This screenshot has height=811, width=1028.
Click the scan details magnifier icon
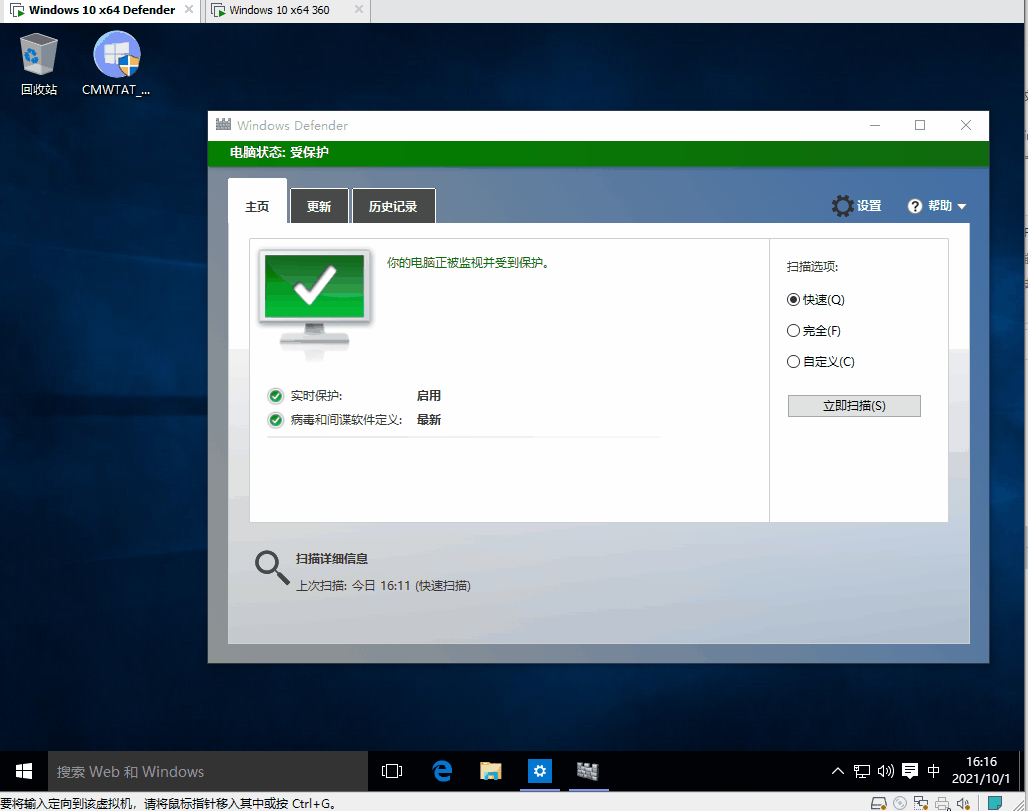click(272, 568)
